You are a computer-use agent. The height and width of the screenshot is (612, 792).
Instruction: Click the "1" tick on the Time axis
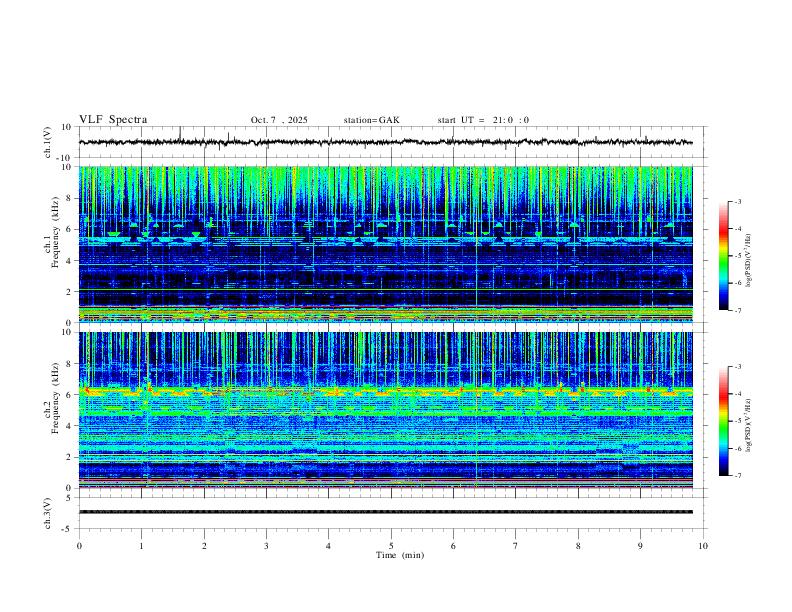click(x=141, y=546)
